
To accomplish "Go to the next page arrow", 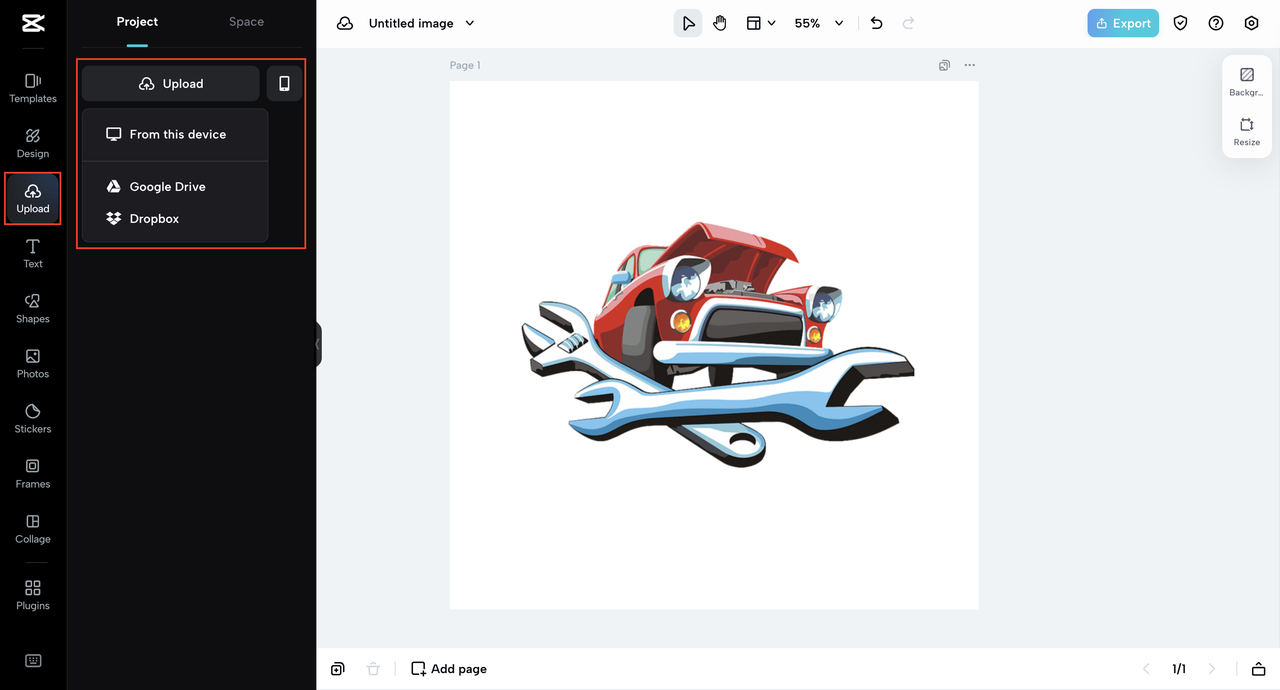I will pos(1212,669).
